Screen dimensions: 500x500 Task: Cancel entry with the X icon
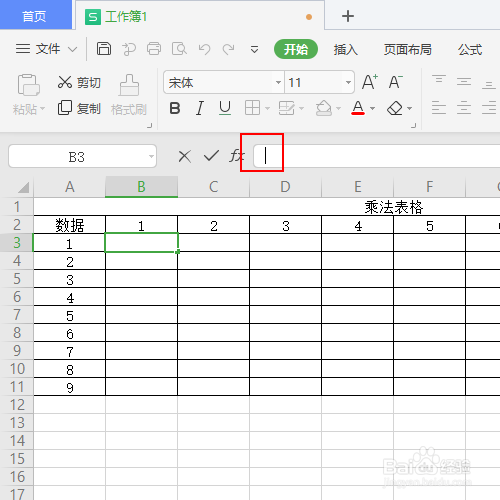point(185,156)
